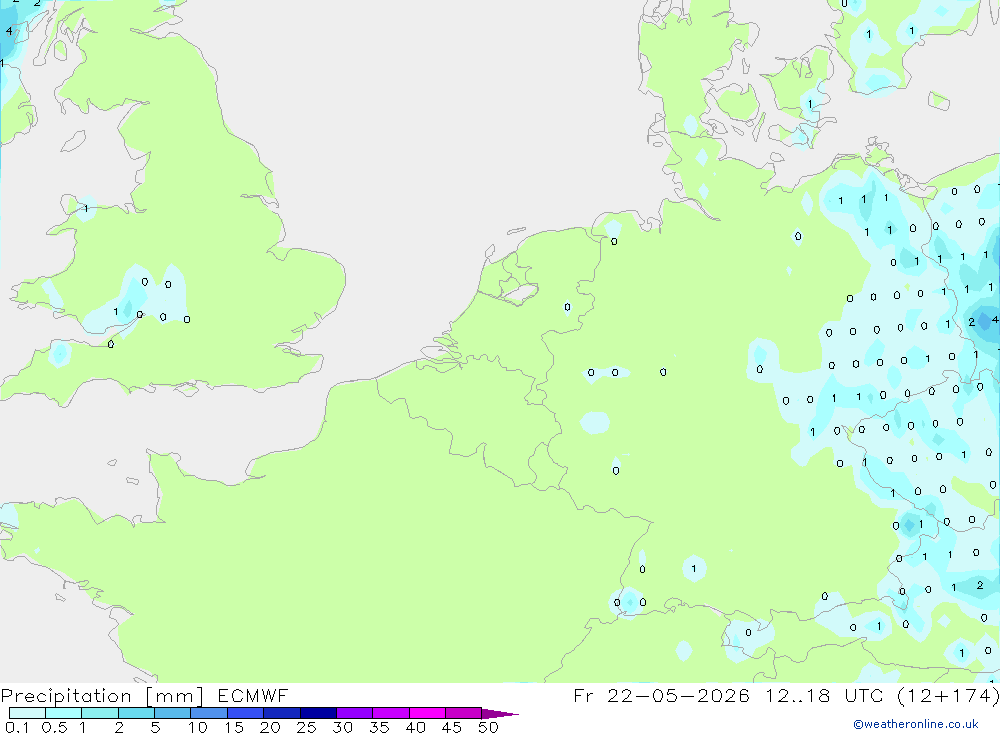
Task: Pick the 10–15 mm blue legend swatch
Action: point(209,713)
